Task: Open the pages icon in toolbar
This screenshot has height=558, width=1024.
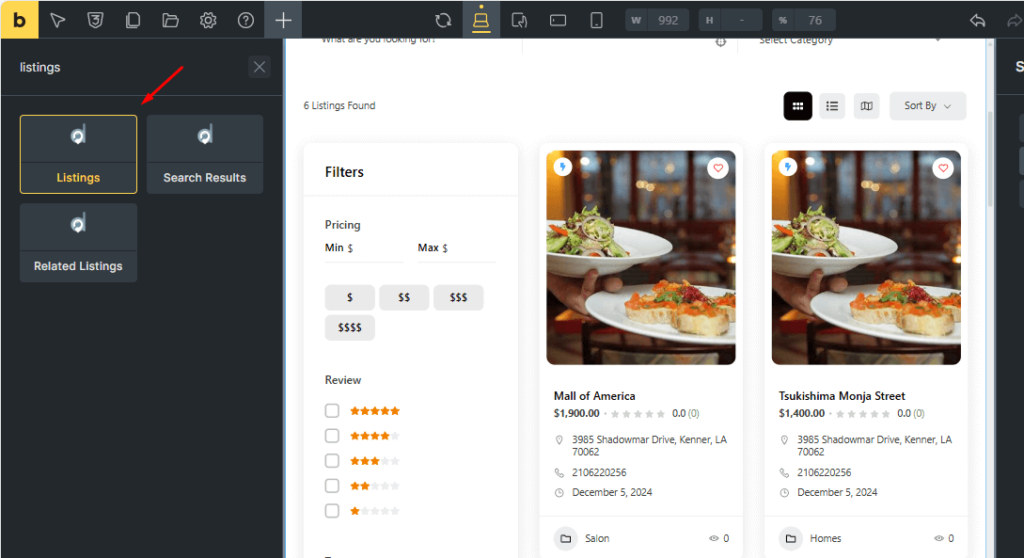Action: (x=133, y=20)
